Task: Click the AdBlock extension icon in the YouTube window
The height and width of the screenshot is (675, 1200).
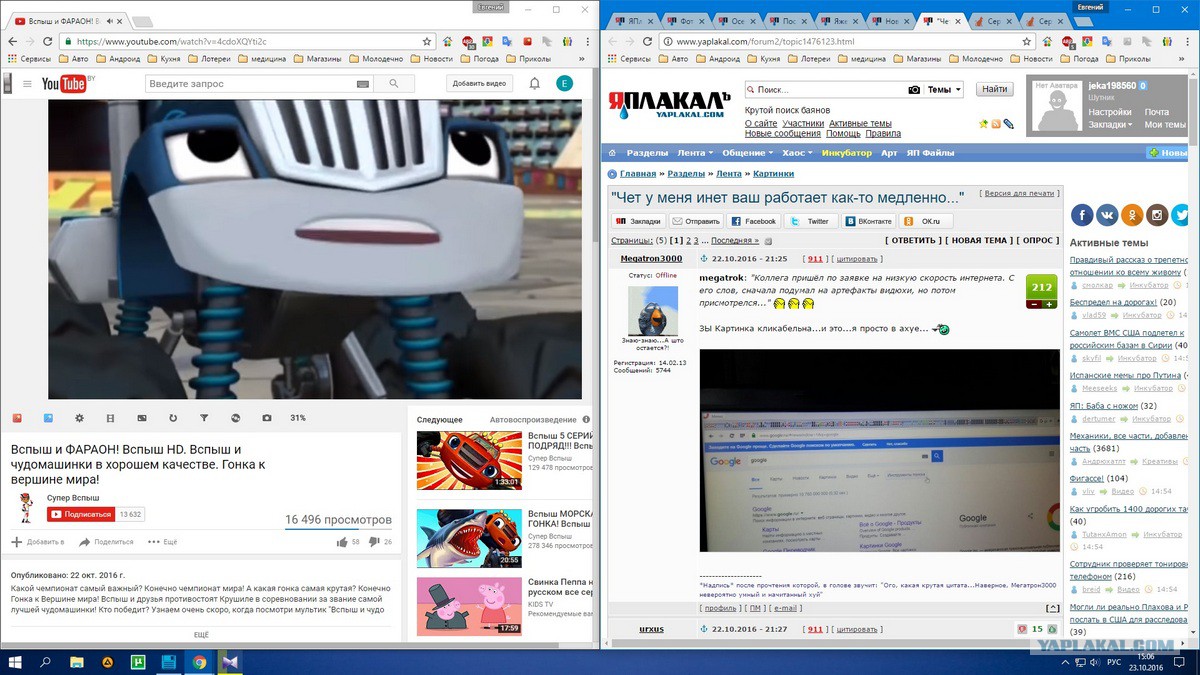Action: pyautogui.click(x=467, y=41)
